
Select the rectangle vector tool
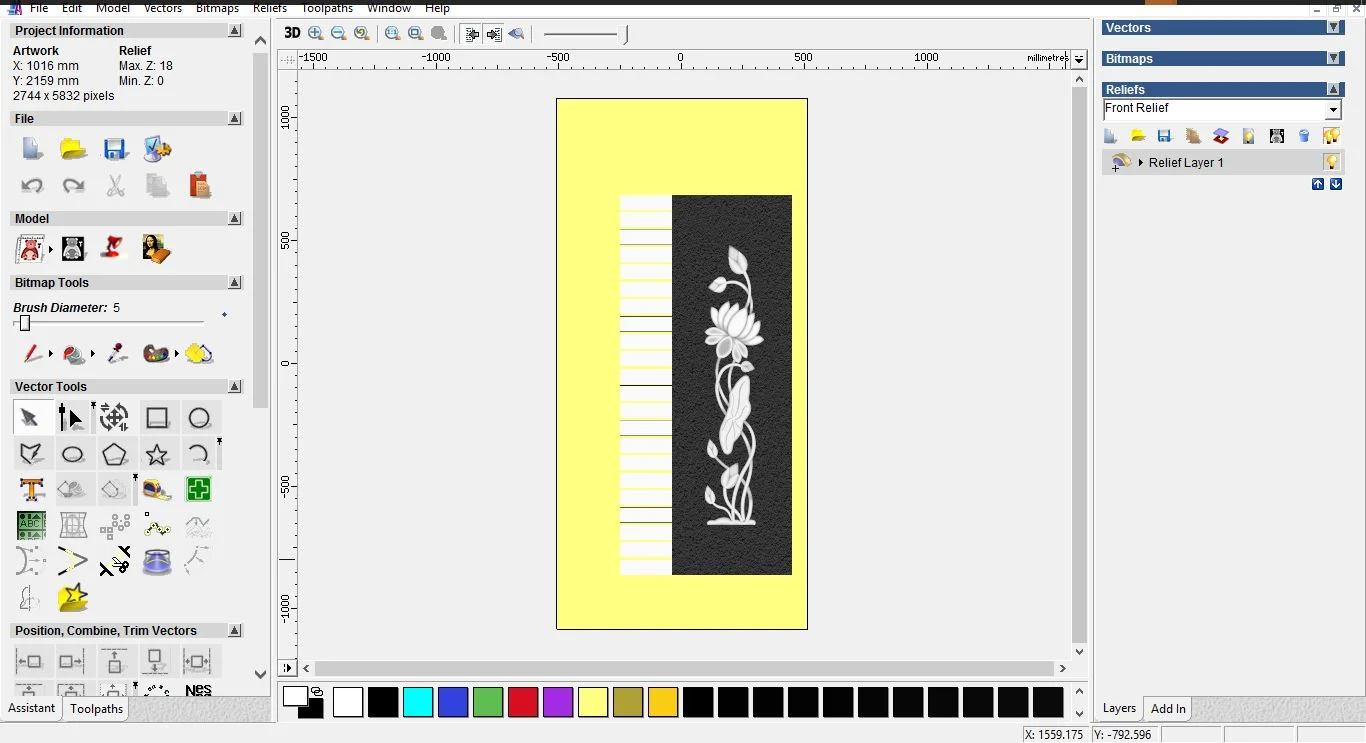tap(157, 418)
